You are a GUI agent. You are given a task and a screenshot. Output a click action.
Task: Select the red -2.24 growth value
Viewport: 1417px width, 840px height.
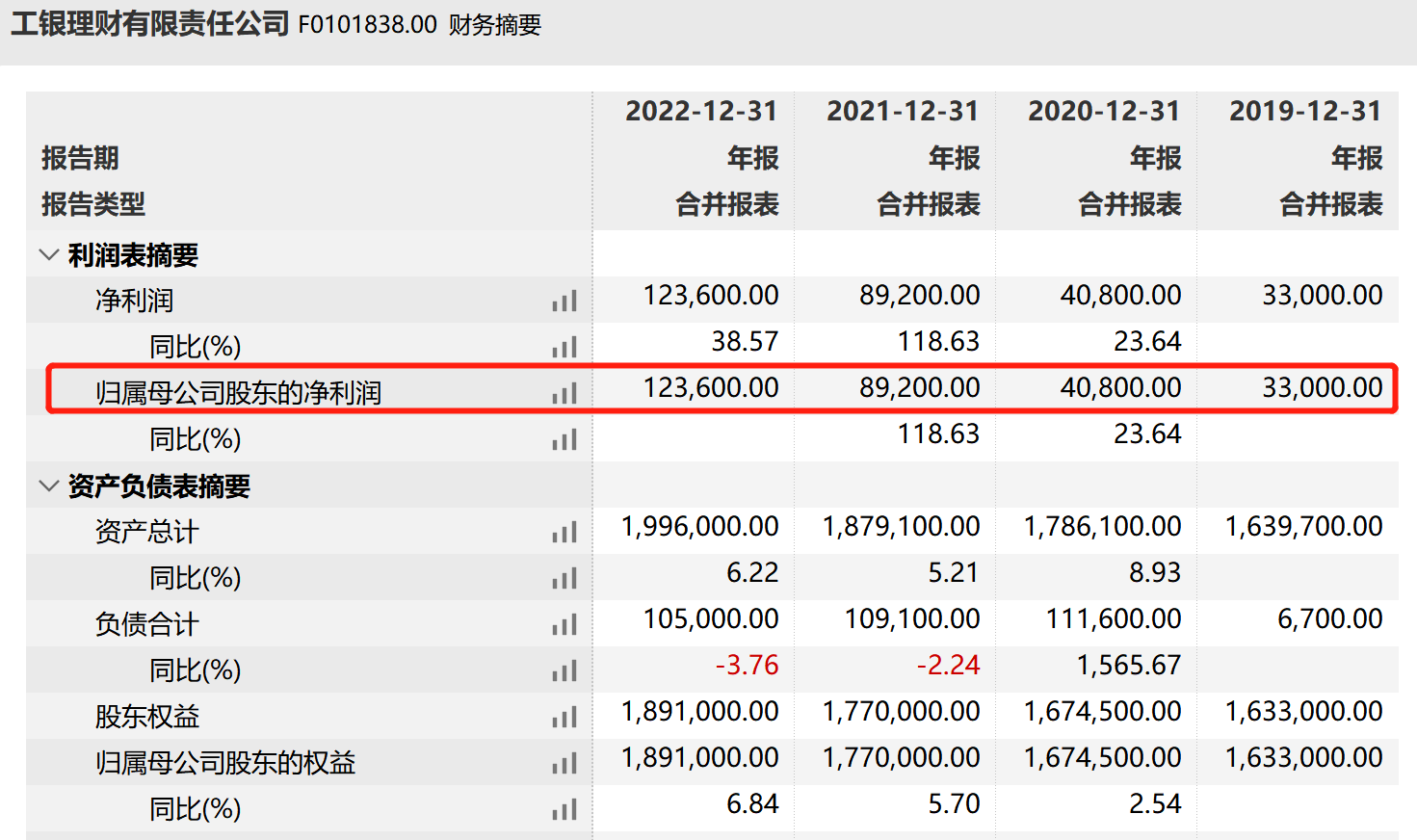[948, 665]
